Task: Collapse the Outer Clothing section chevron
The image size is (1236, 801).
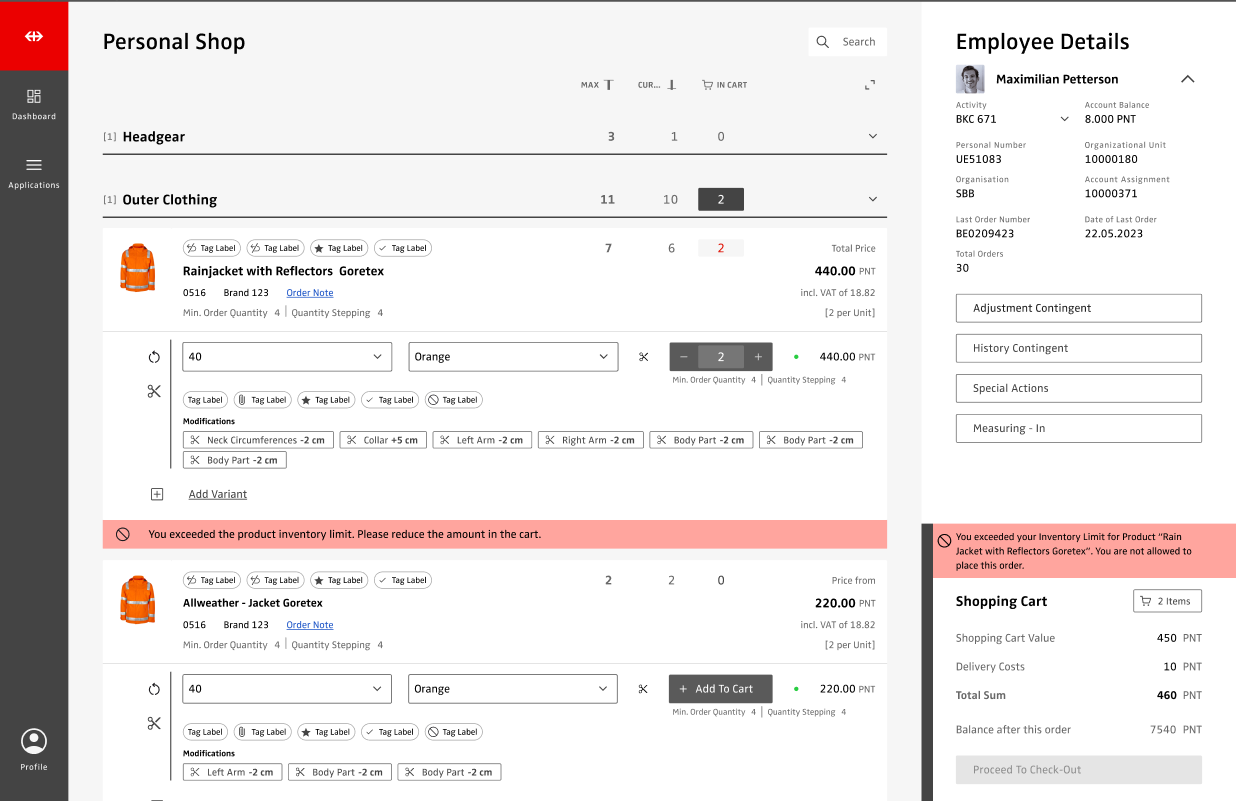Action: pos(872,199)
